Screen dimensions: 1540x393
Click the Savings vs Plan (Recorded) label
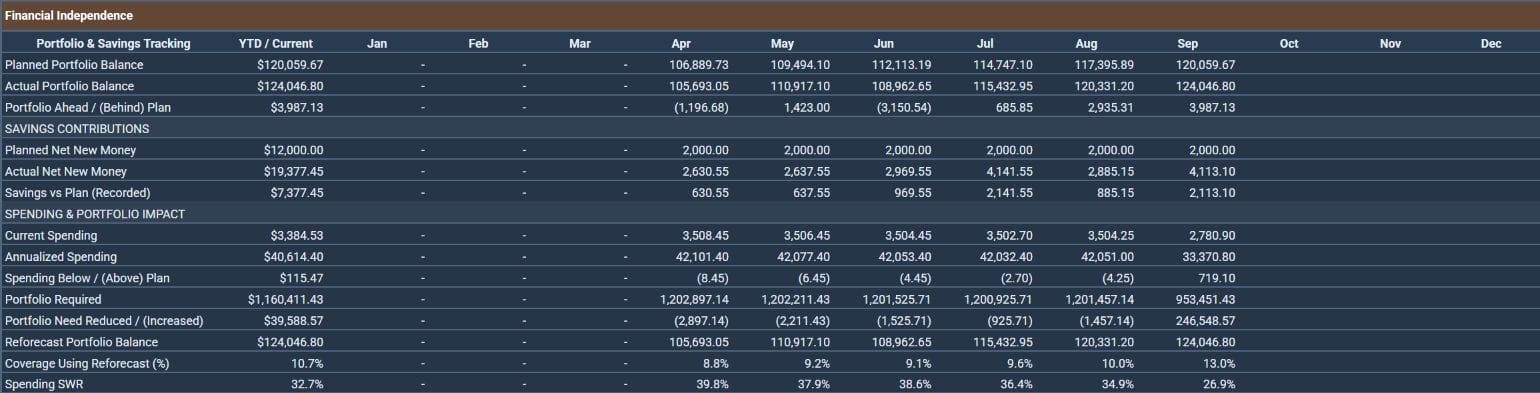[x=78, y=193]
